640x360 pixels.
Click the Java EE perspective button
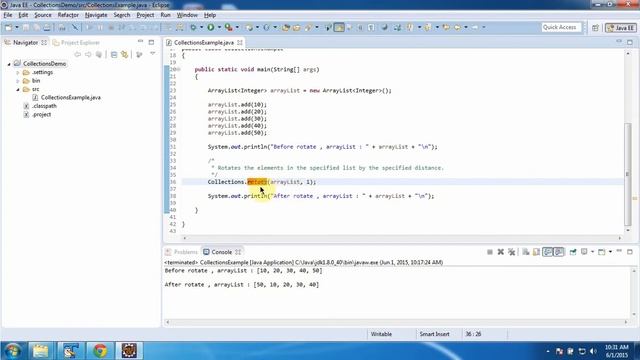point(621,28)
